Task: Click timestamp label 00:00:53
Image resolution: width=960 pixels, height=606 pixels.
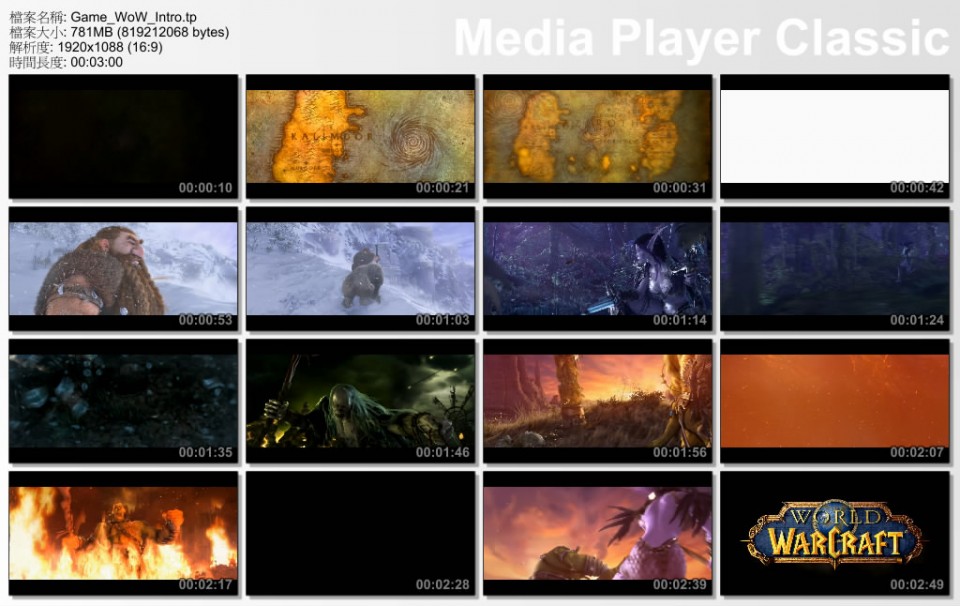Action: click(205, 320)
